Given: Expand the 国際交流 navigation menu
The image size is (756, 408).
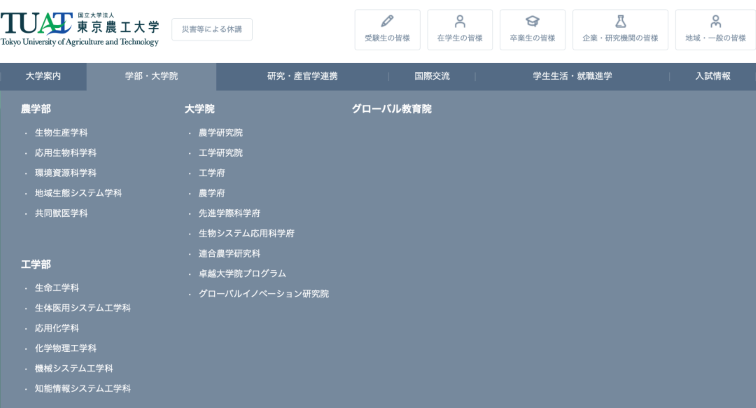Looking at the screenshot, I should point(432,76).
